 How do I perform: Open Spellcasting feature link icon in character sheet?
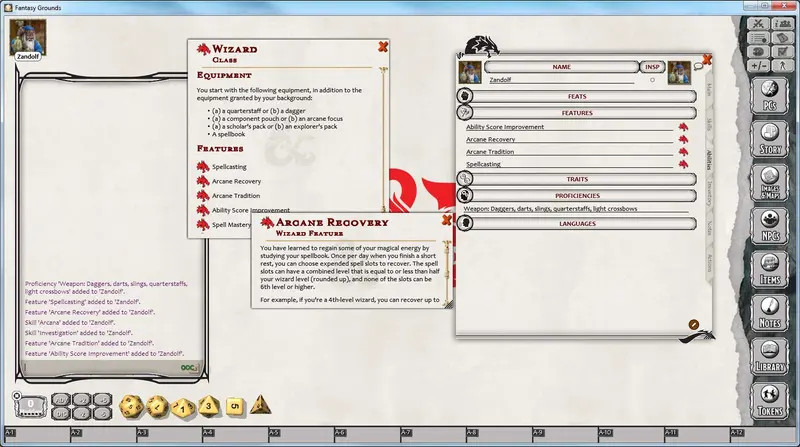[x=683, y=164]
